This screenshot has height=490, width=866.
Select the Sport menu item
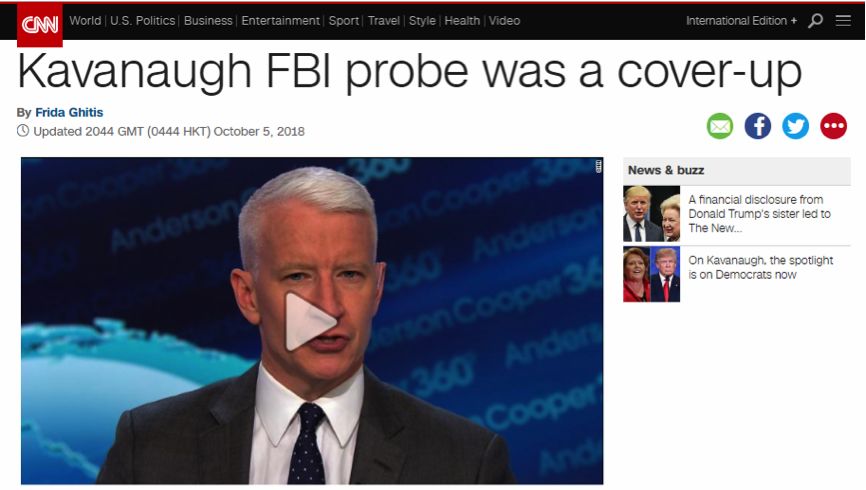point(344,21)
